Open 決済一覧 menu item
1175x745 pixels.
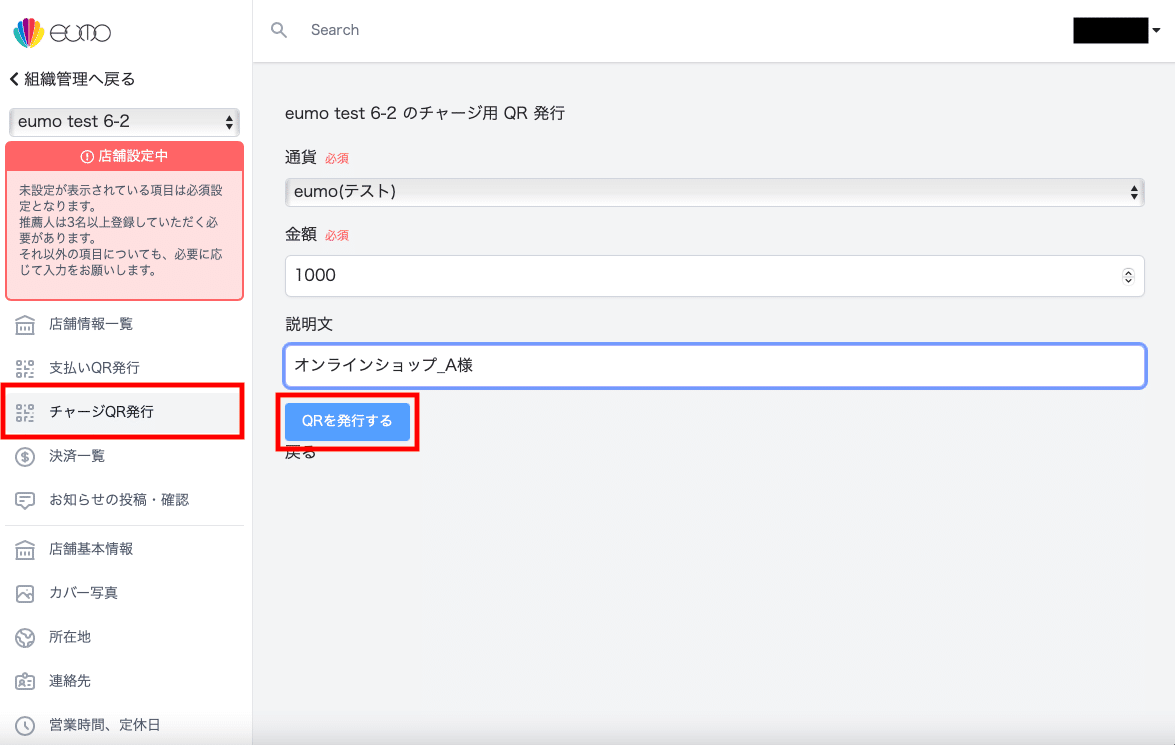tap(124, 456)
